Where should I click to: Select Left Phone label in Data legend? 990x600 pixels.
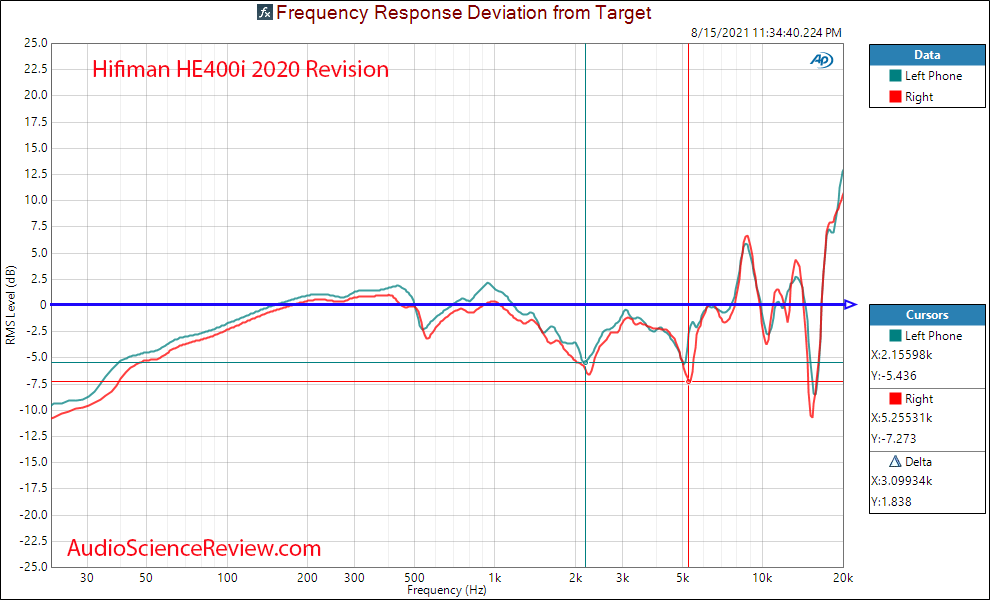click(x=933, y=76)
